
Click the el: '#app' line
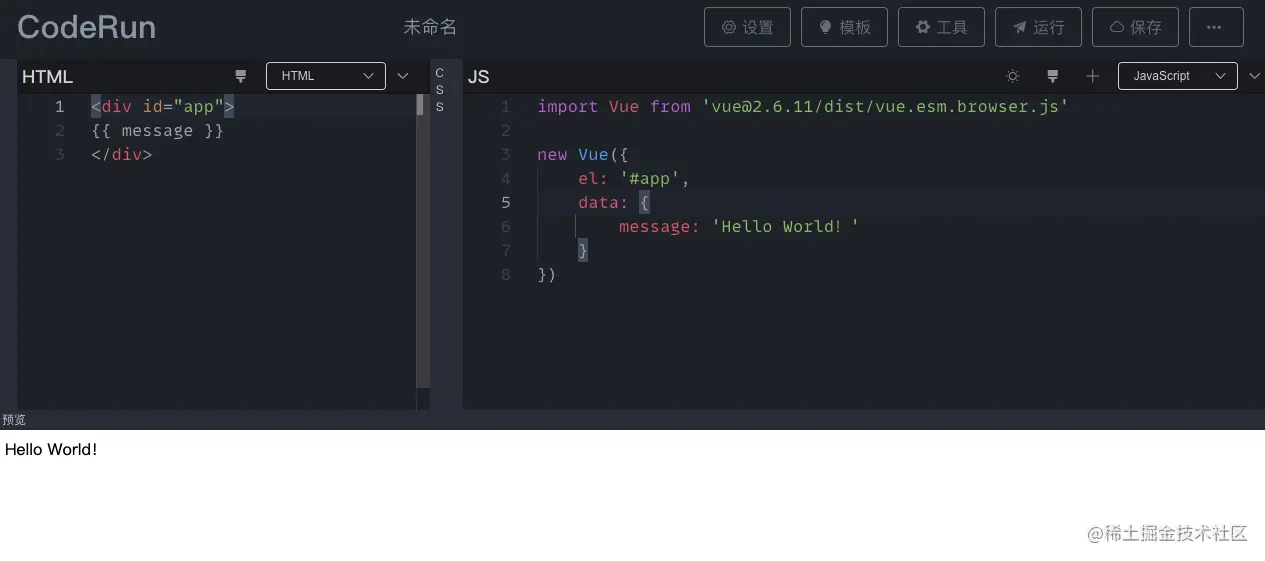(634, 178)
